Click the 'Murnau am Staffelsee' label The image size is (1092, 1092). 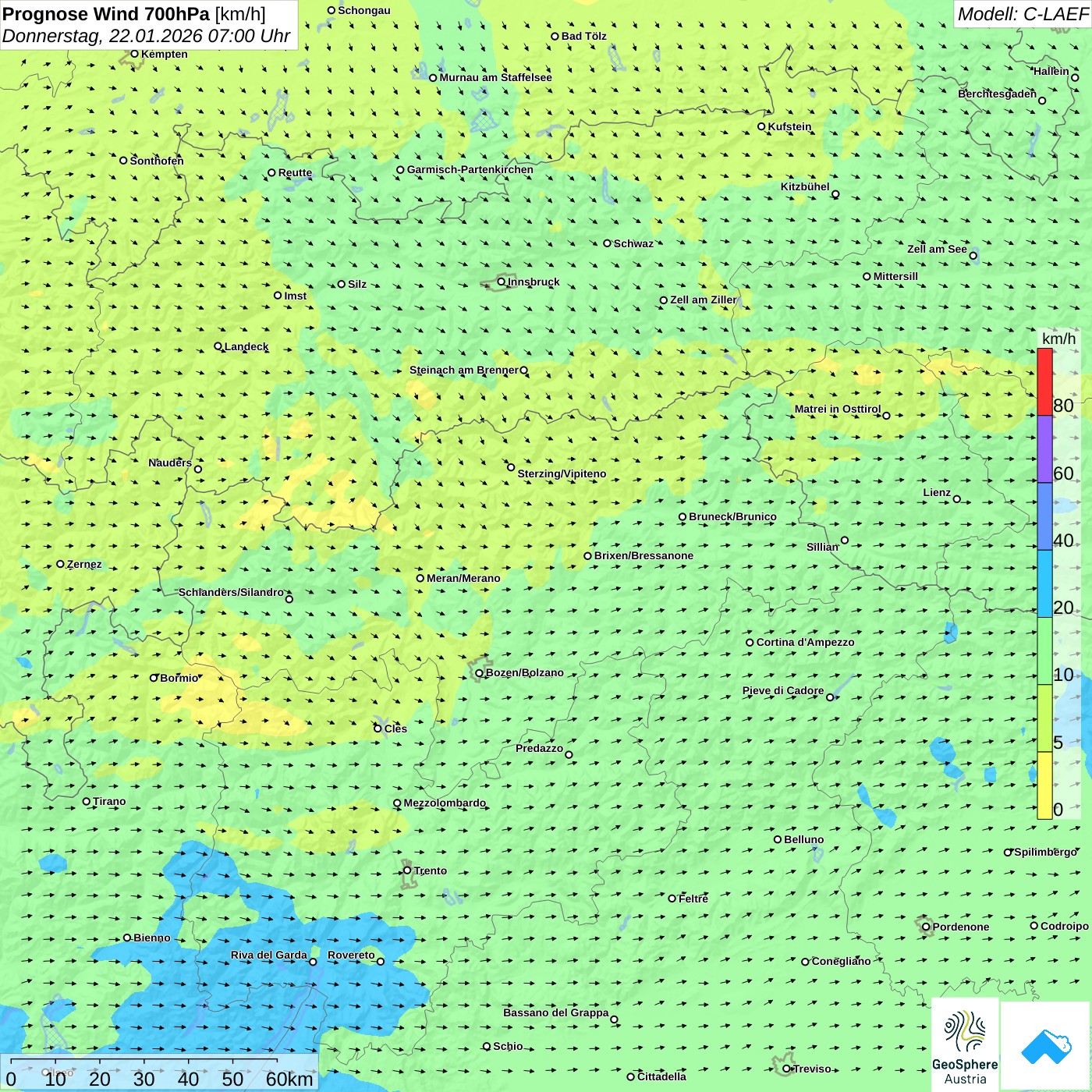click(x=495, y=77)
